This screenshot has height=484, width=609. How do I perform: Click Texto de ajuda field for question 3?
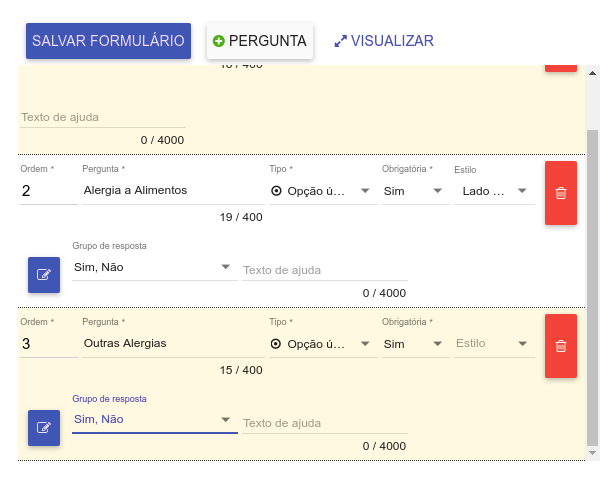324,423
